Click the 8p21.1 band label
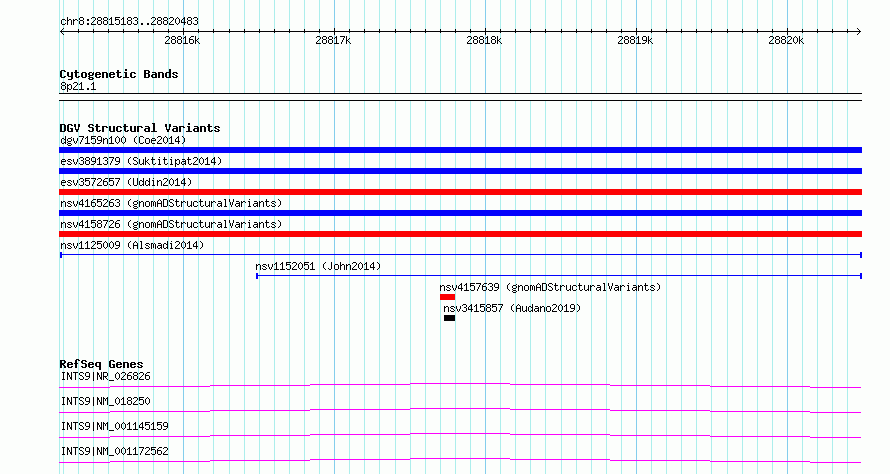Viewport: 890px width, 474px height. [78, 86]
